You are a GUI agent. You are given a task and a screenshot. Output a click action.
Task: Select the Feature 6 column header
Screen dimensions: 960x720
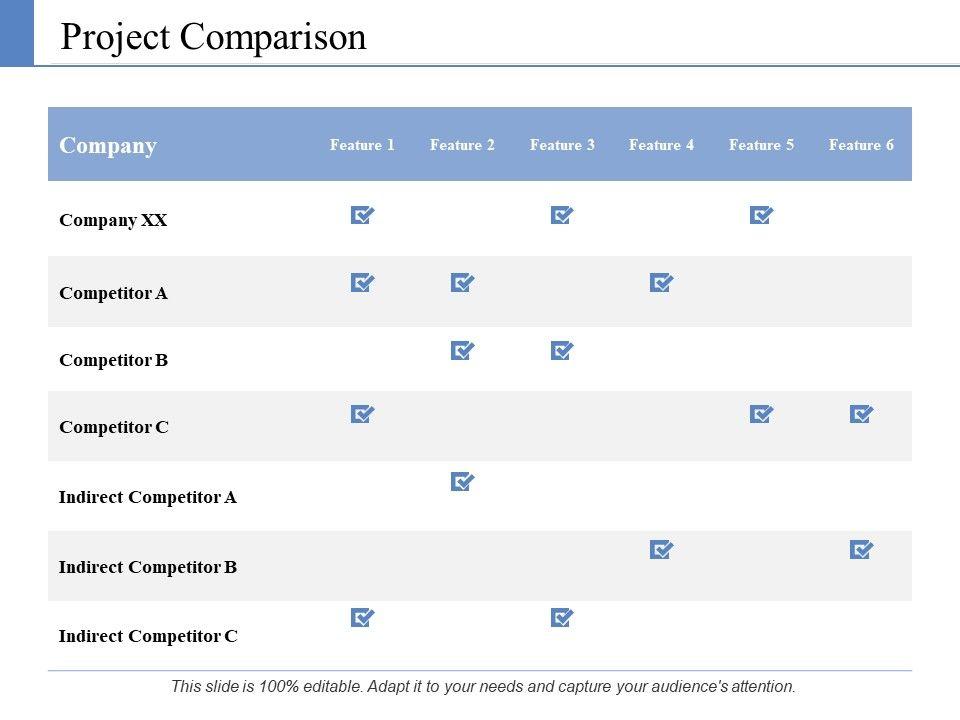point(861,145)
